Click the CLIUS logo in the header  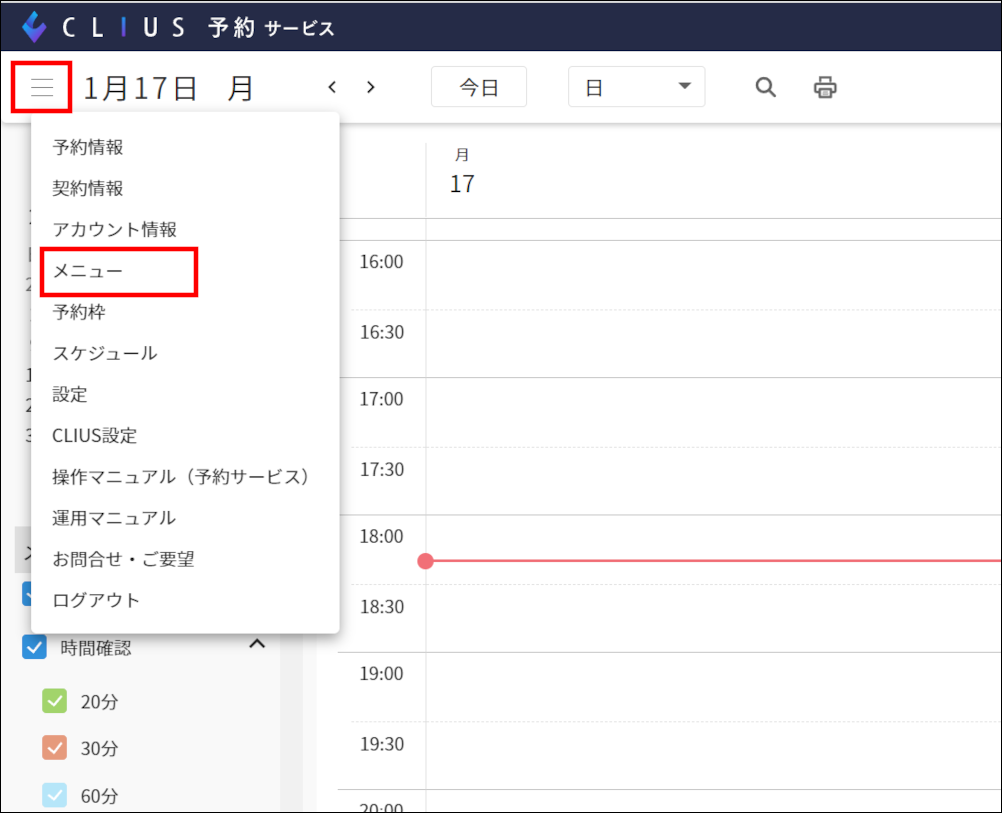coord(35,26)
